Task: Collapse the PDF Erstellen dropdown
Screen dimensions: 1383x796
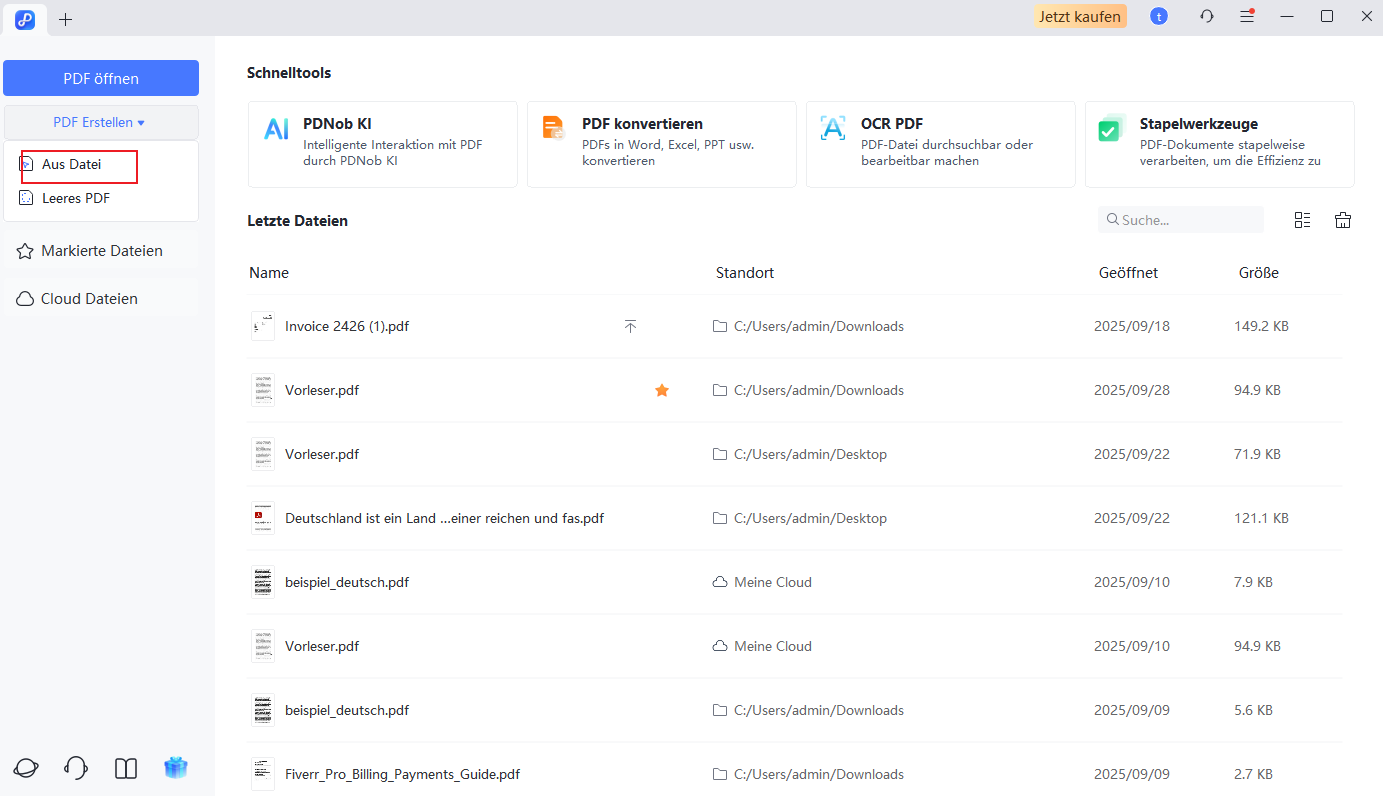Action: click(100, 123)
